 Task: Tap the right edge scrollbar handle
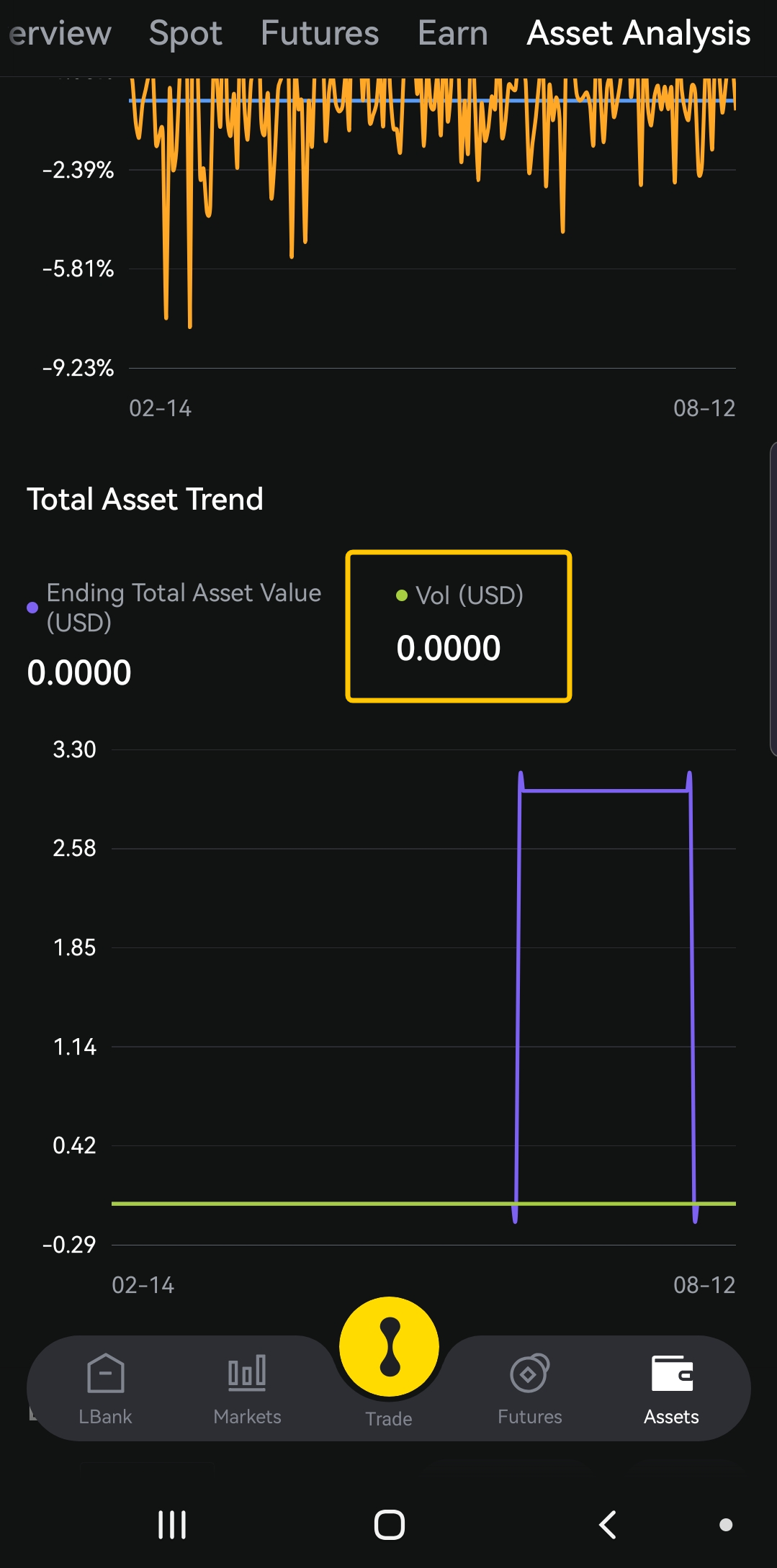pyautogui.click(x=773, y=599)
